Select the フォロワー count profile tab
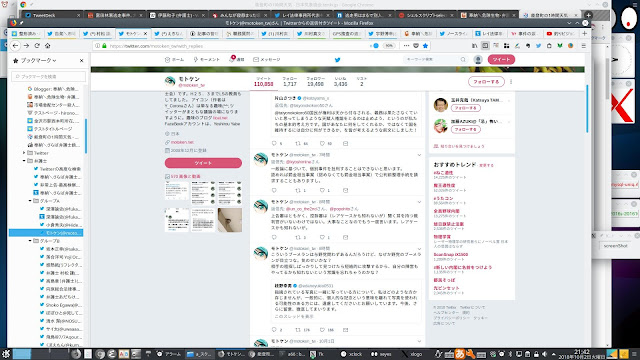 pos(316,82)
